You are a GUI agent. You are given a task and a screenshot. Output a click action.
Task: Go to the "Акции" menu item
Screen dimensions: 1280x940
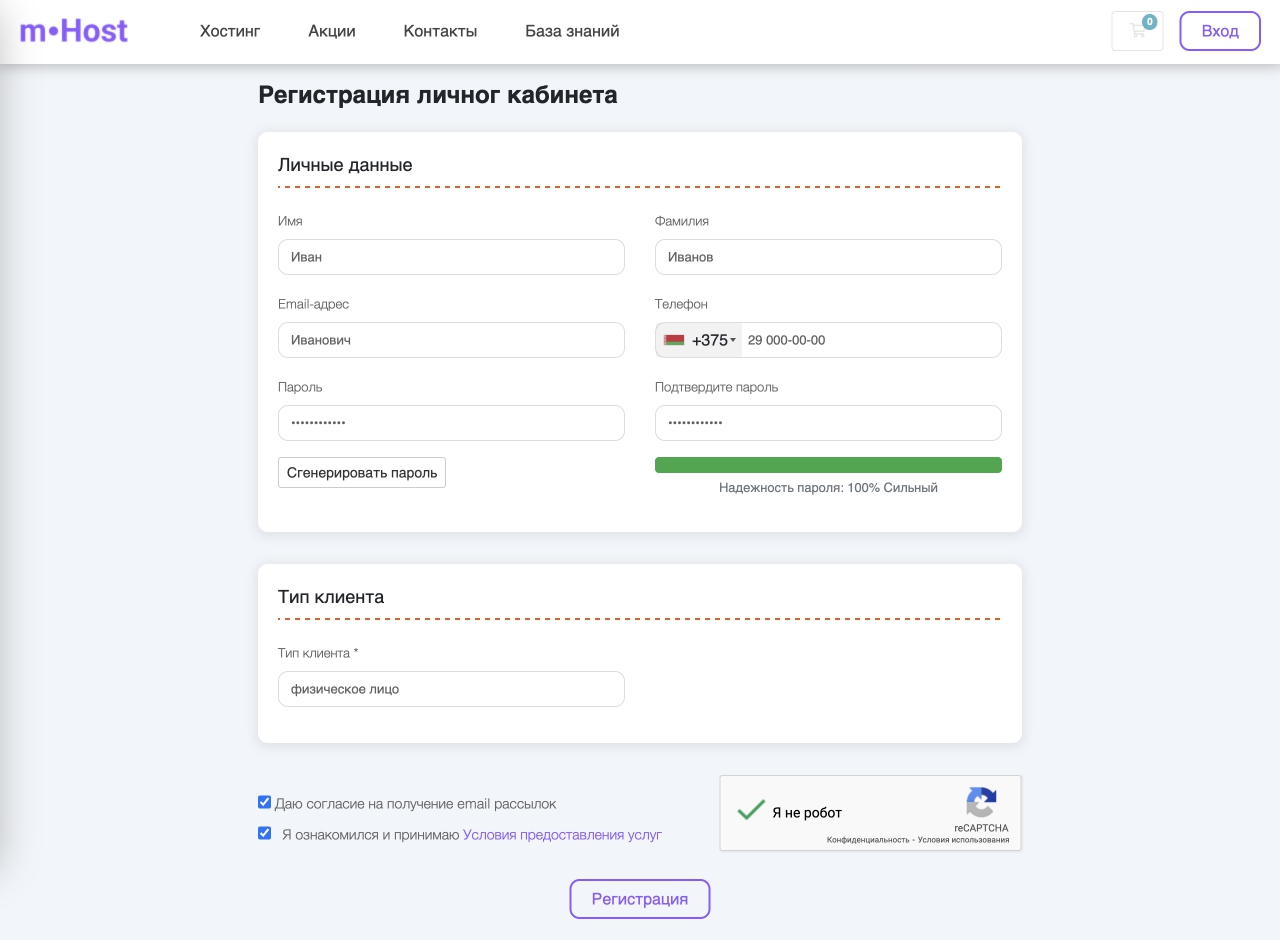point(332,31)
